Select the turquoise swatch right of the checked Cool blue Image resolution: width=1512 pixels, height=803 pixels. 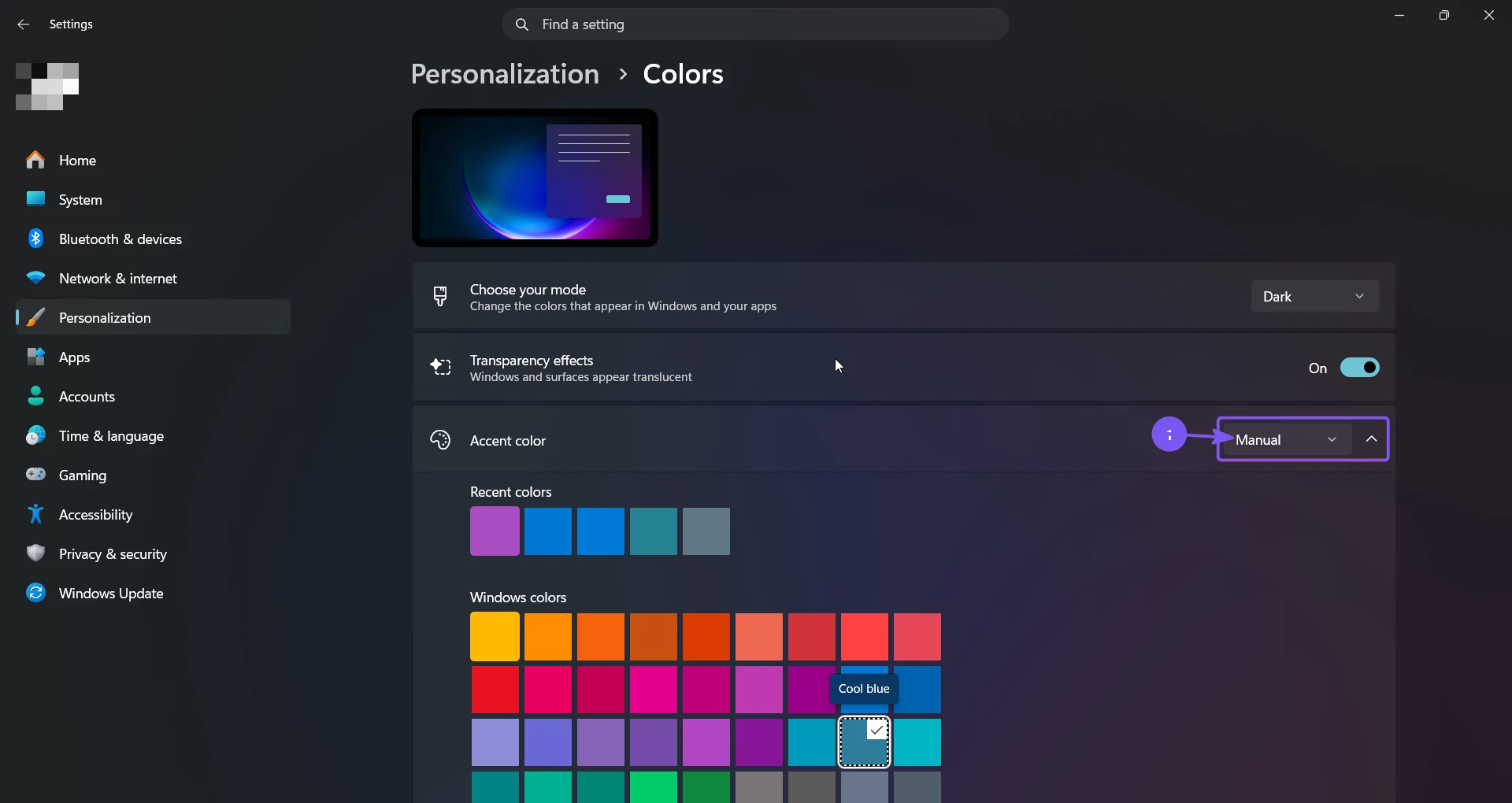click(x=917, y=742)
